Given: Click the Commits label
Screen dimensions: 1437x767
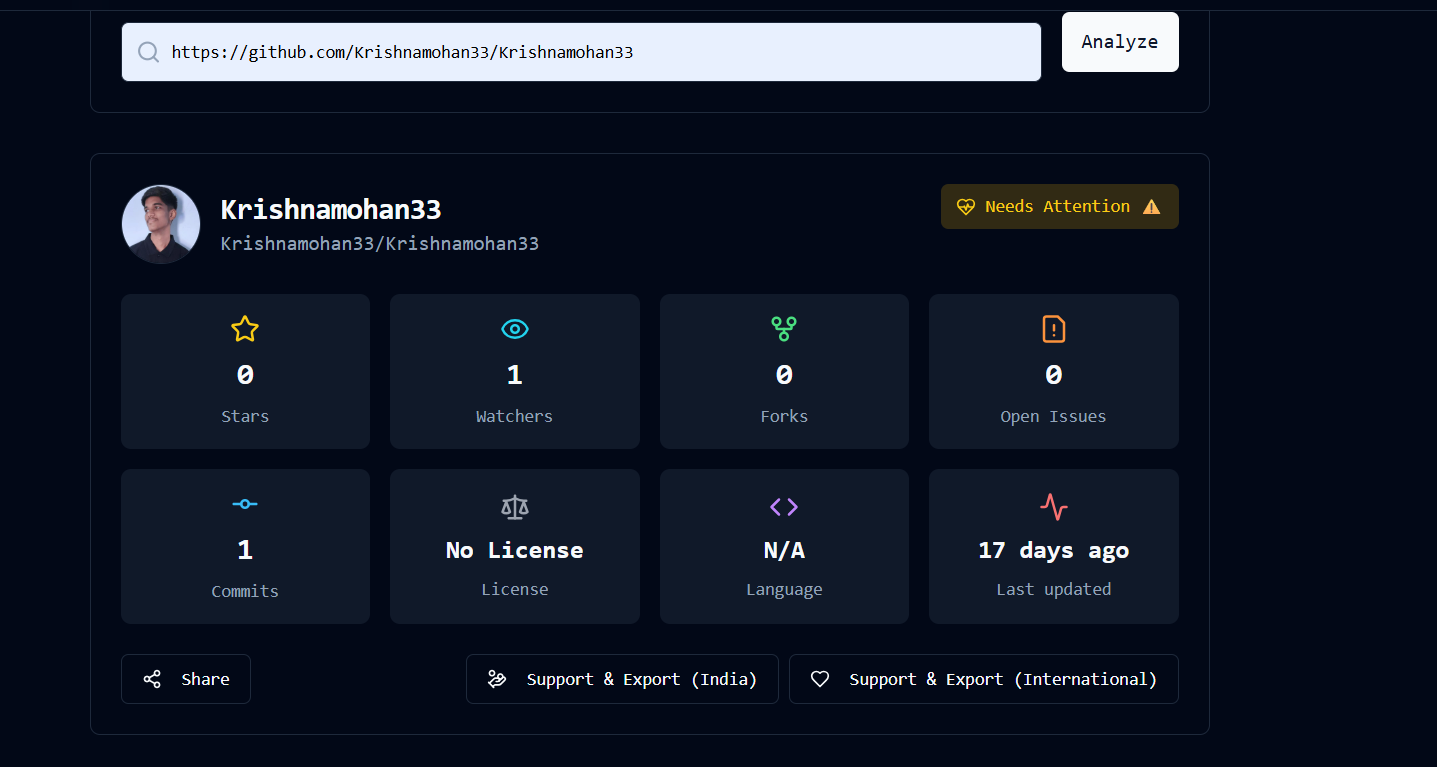Looking at the screenshot, I should 245,592.
